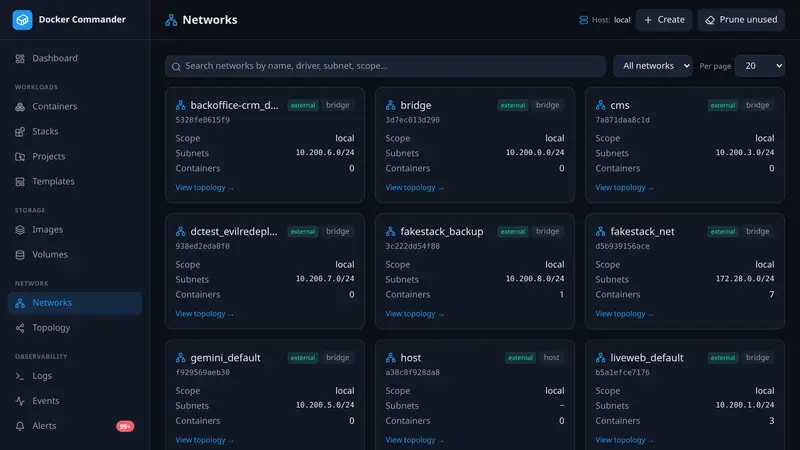Click the host driver tag on host card

(x=551, y=358)
